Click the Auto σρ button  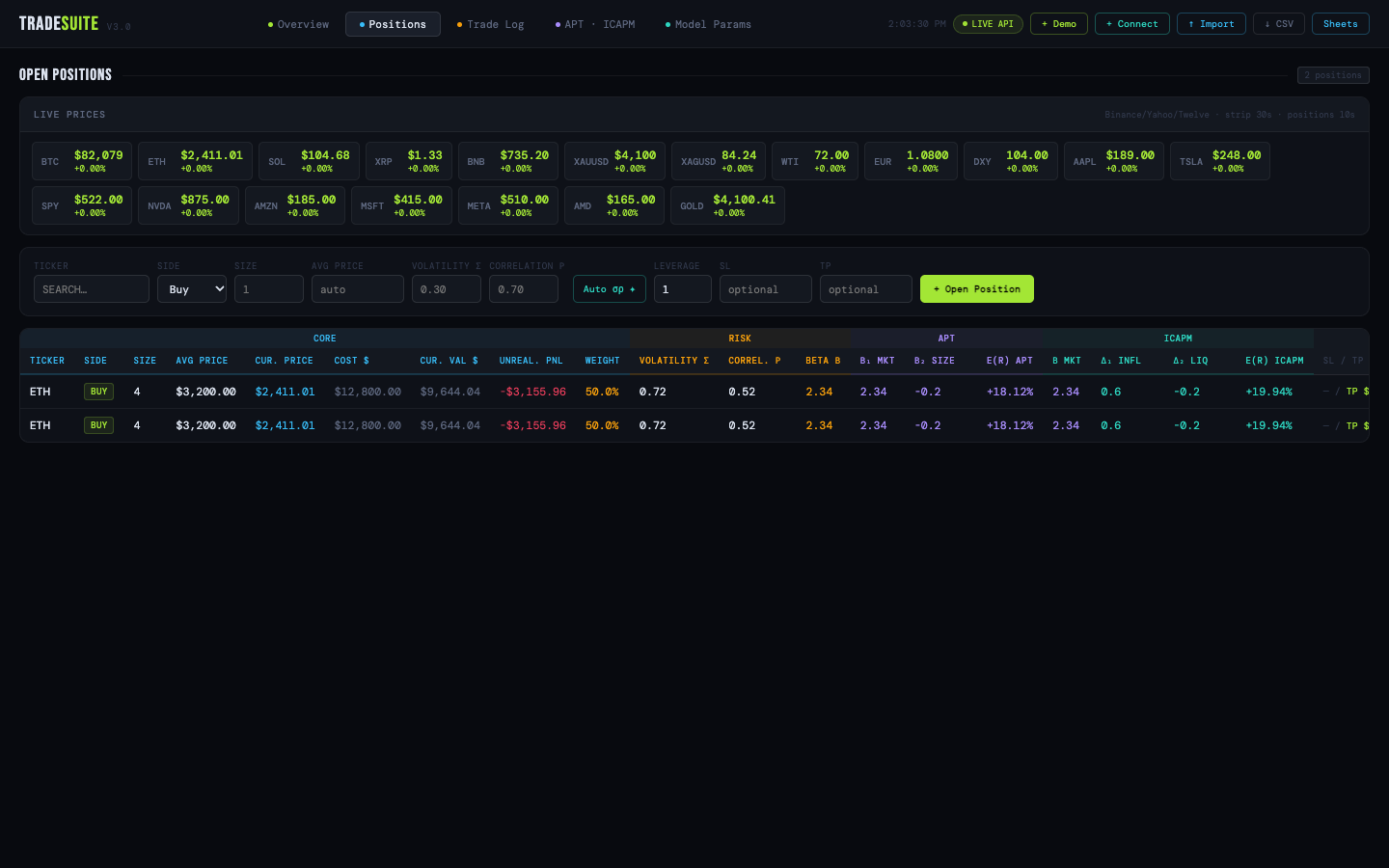coord(610,289)
